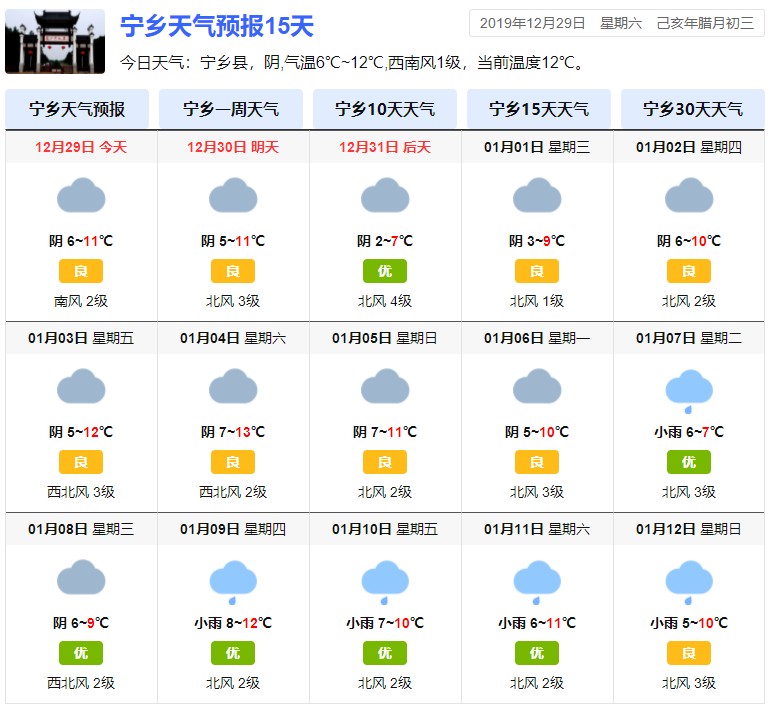
Task: Click the 良 badge for 01月04日 星期六
Action: tap(233, 462)
